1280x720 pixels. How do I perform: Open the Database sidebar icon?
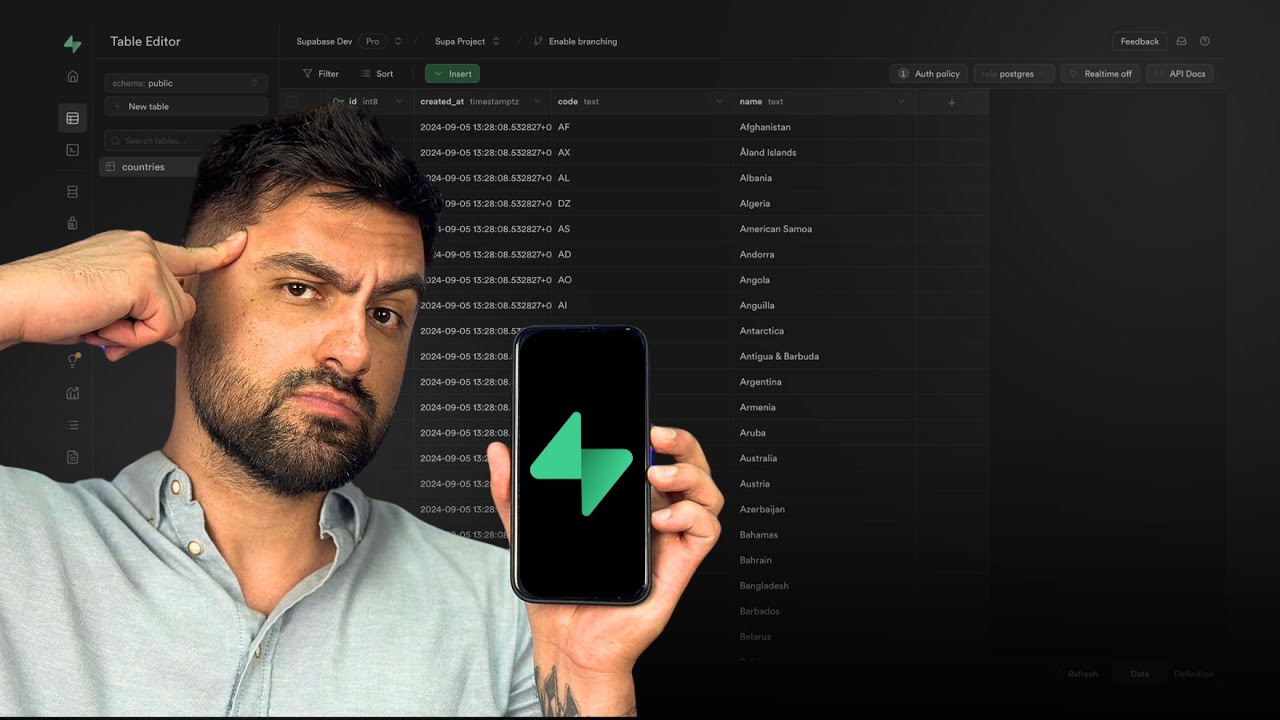click(72, 191)
